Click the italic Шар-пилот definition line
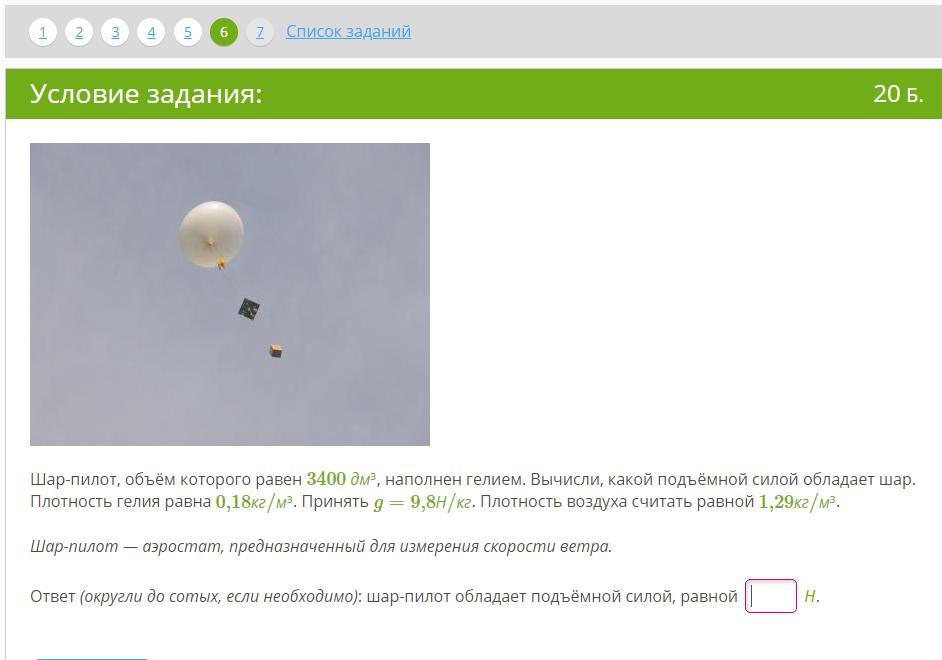Screen dimensions: 942x660 [x=321, y=546]
